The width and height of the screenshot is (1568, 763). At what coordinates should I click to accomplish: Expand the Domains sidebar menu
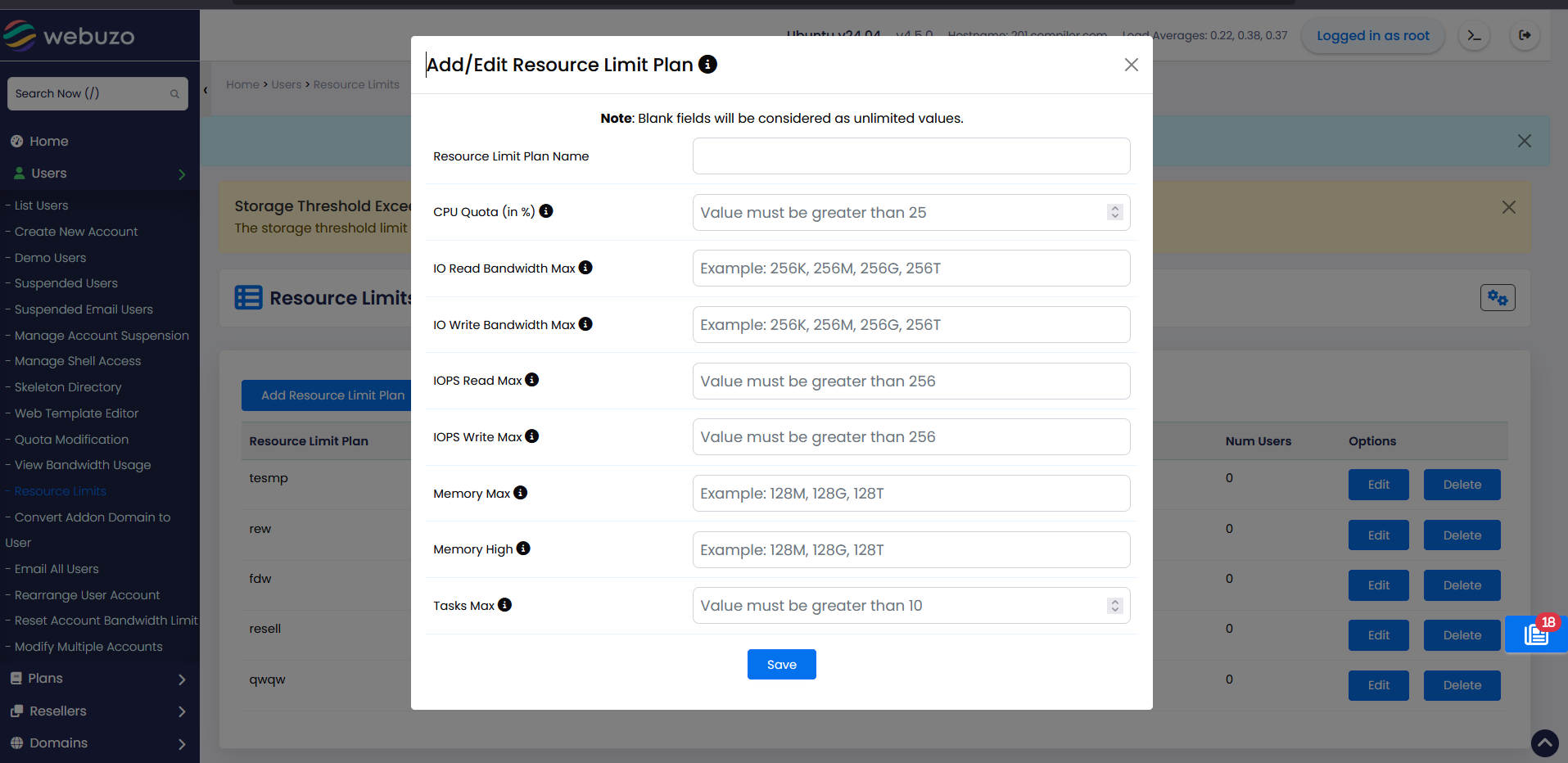[x=100, y=743]
